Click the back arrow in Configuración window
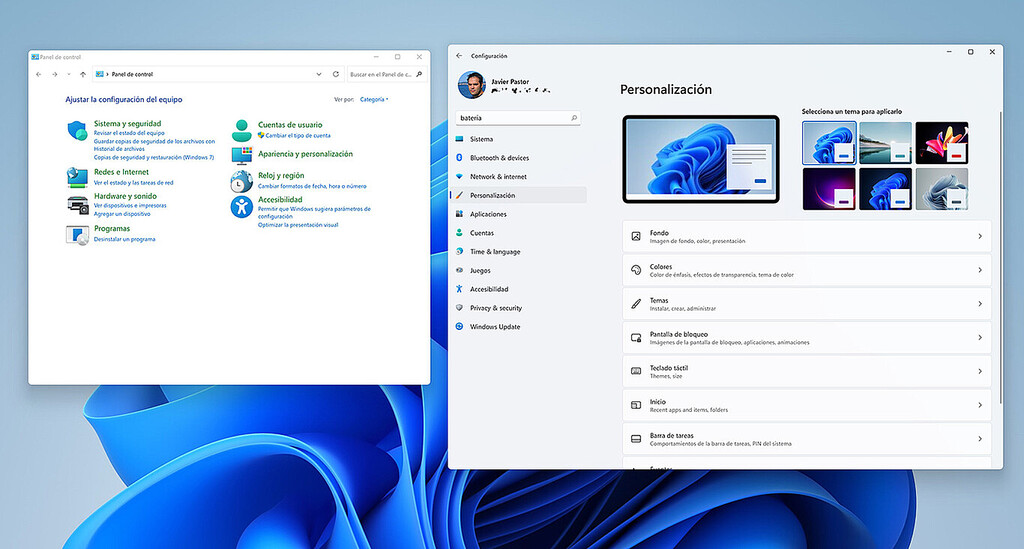The width and height of the screenshot is (1024, 549). click(459, 56)
